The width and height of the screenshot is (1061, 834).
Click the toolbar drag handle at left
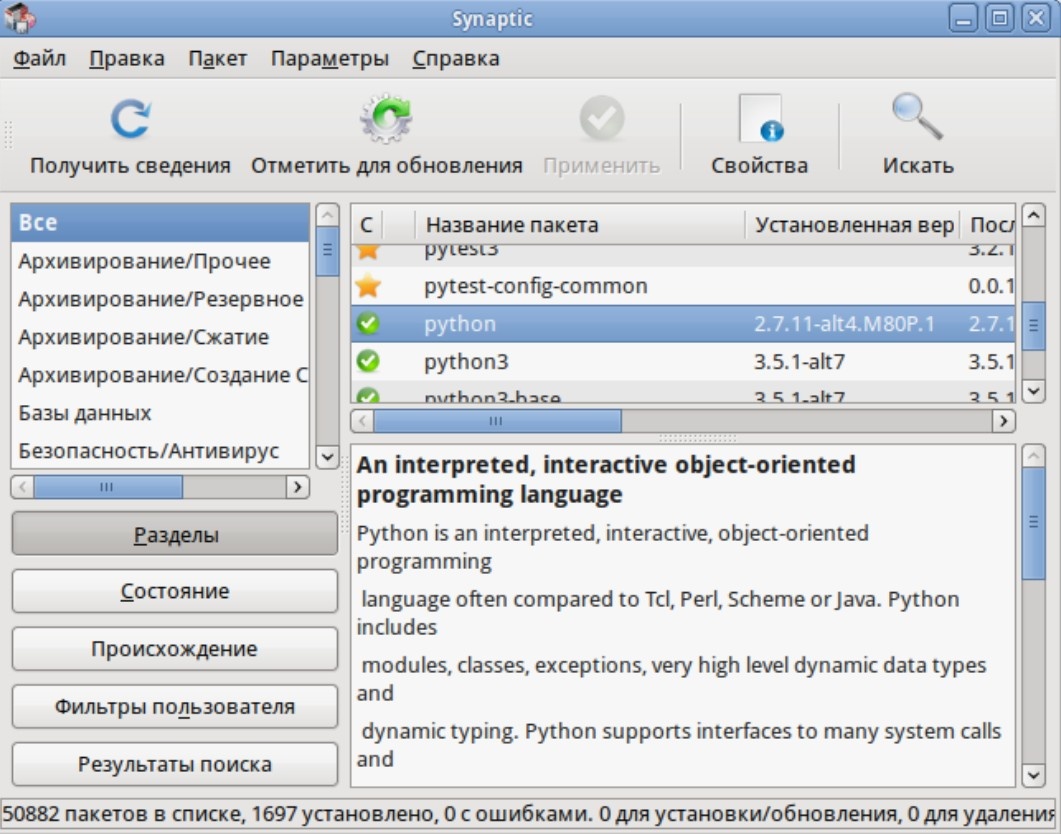(9, 135)
